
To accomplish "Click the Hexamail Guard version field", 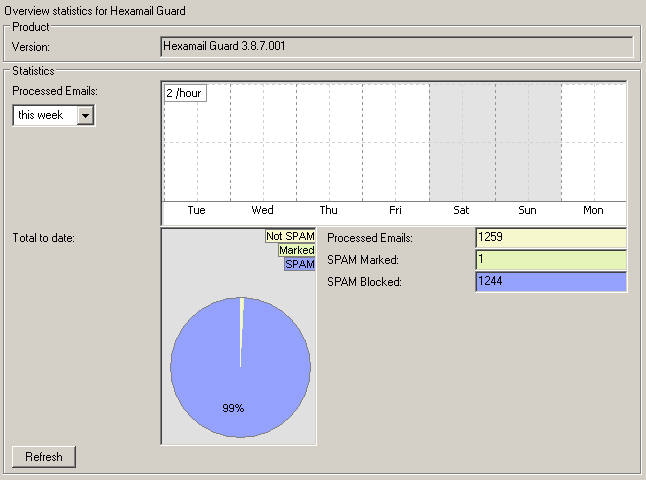I will [396, 46].
